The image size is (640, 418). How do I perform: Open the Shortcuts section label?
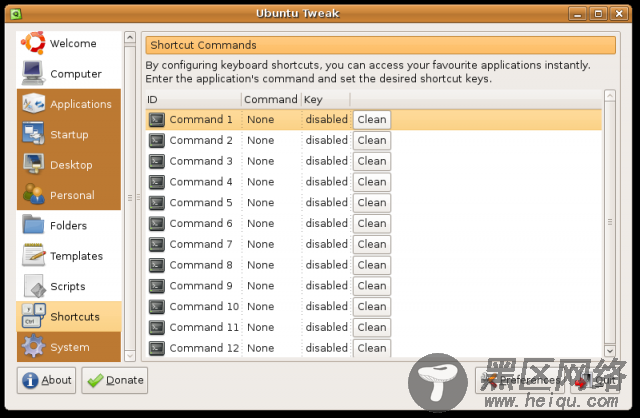(x=75, y=317)
